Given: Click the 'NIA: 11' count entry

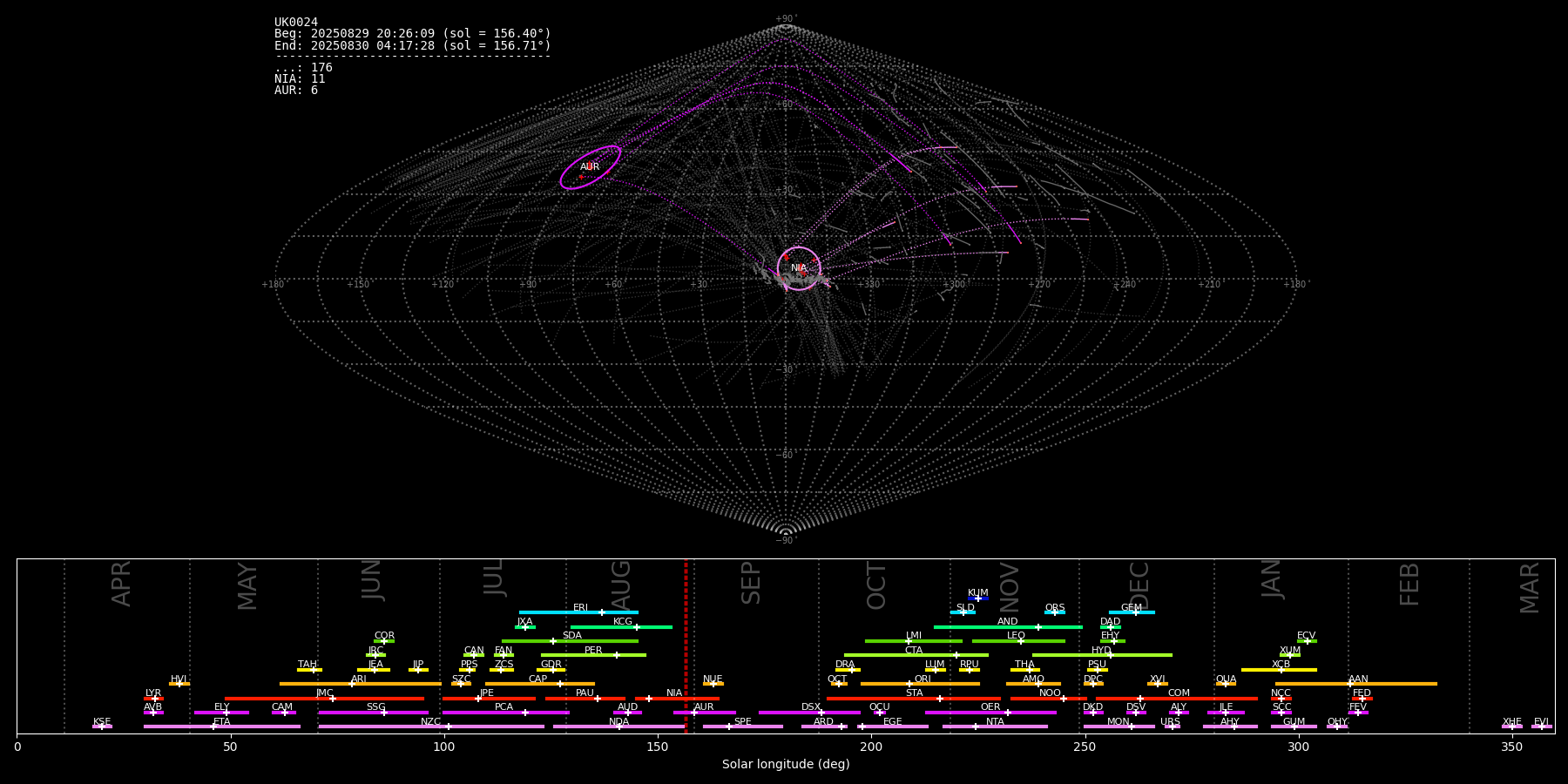Looking at the screenshot, I should pyautogui.click(x=300, y=79).
